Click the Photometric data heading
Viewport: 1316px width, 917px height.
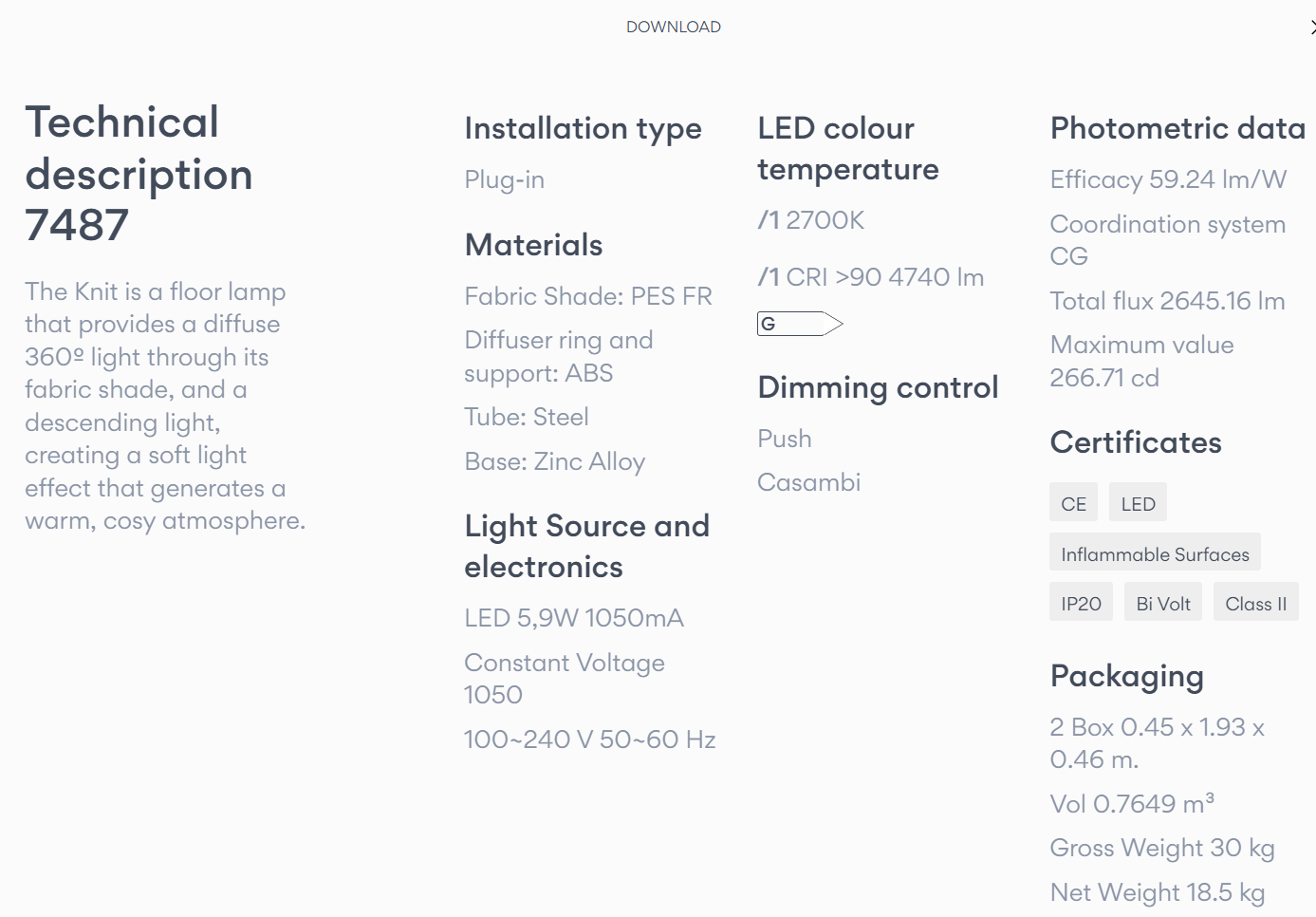click(x=1177, y=128)
